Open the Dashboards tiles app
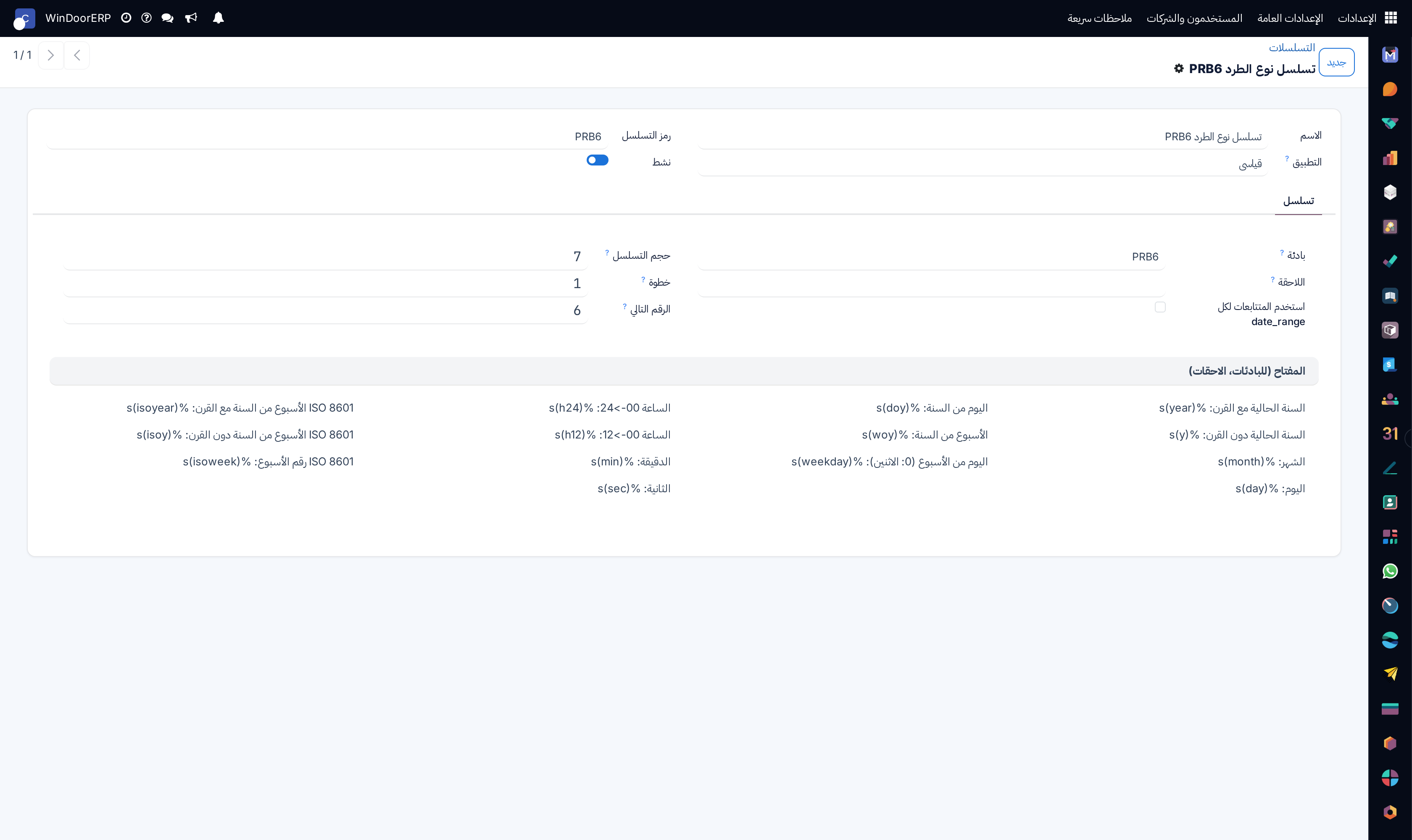Screen dimensions: 1412x840 point(1390,537)
